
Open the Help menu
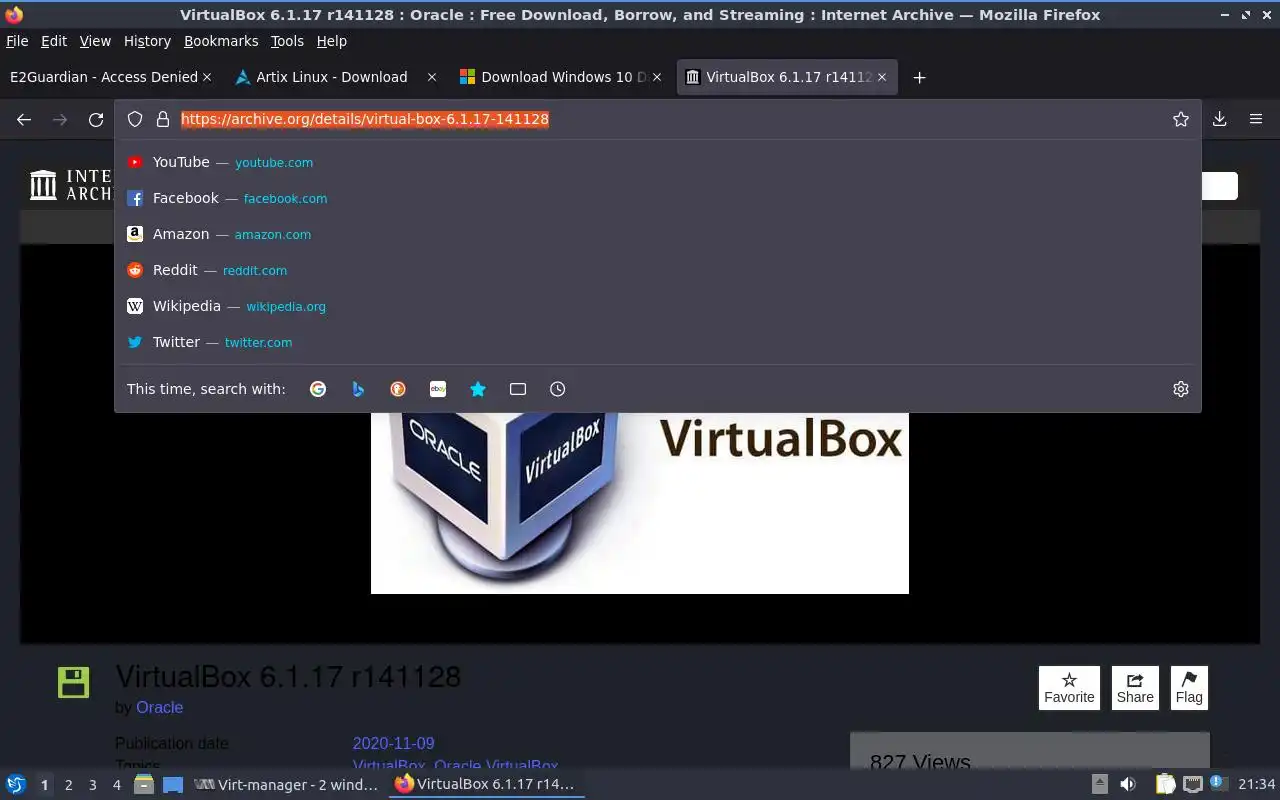click(x=332, y=41)
